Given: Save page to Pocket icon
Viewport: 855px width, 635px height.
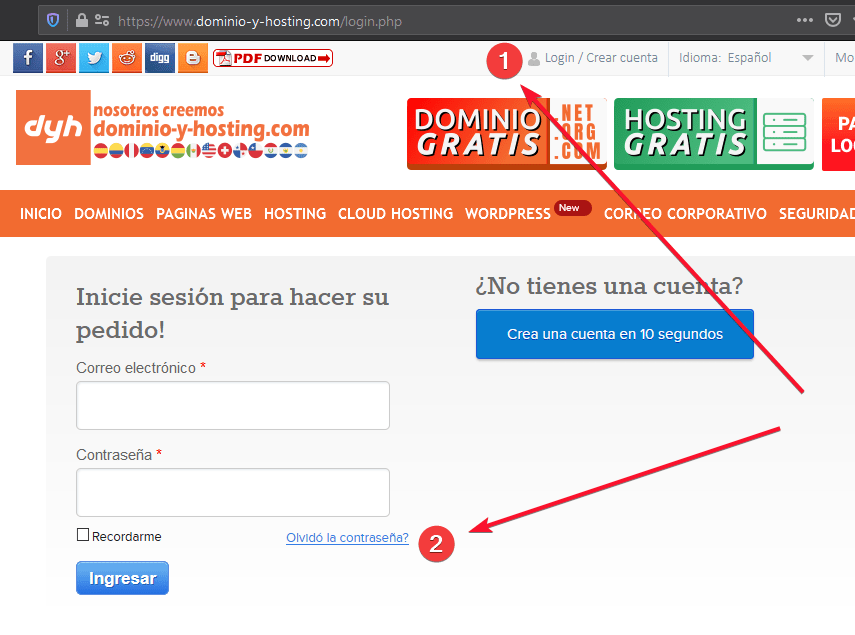Looking at the screenshot, I should 833,21.
